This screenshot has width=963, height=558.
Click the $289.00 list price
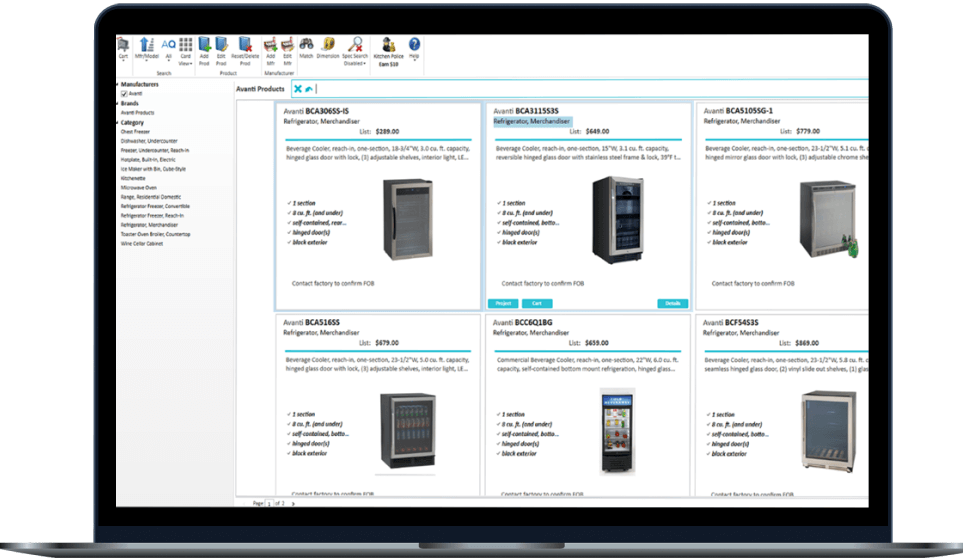tap(388, 131)
